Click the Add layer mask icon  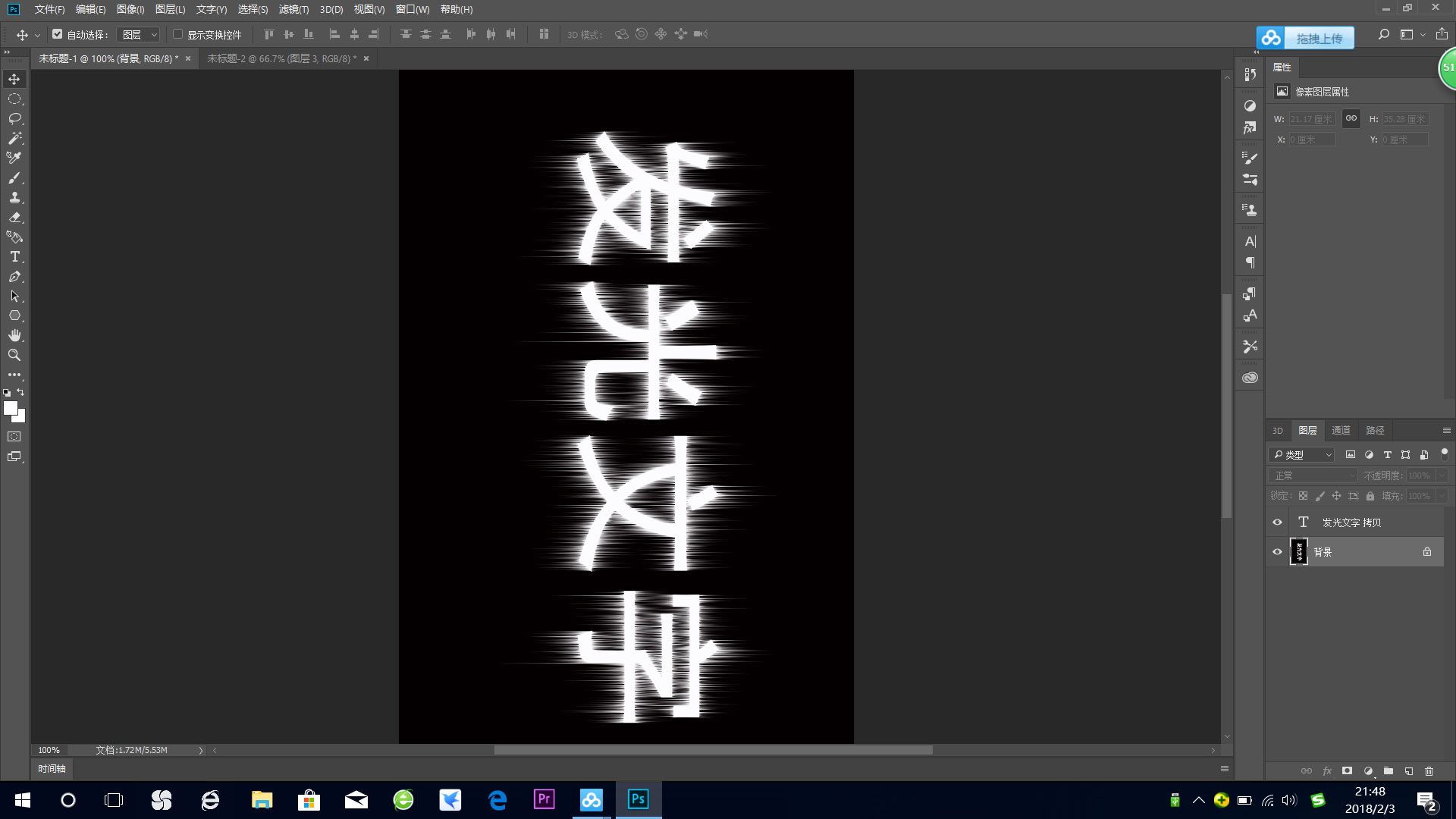point(1348,770)
